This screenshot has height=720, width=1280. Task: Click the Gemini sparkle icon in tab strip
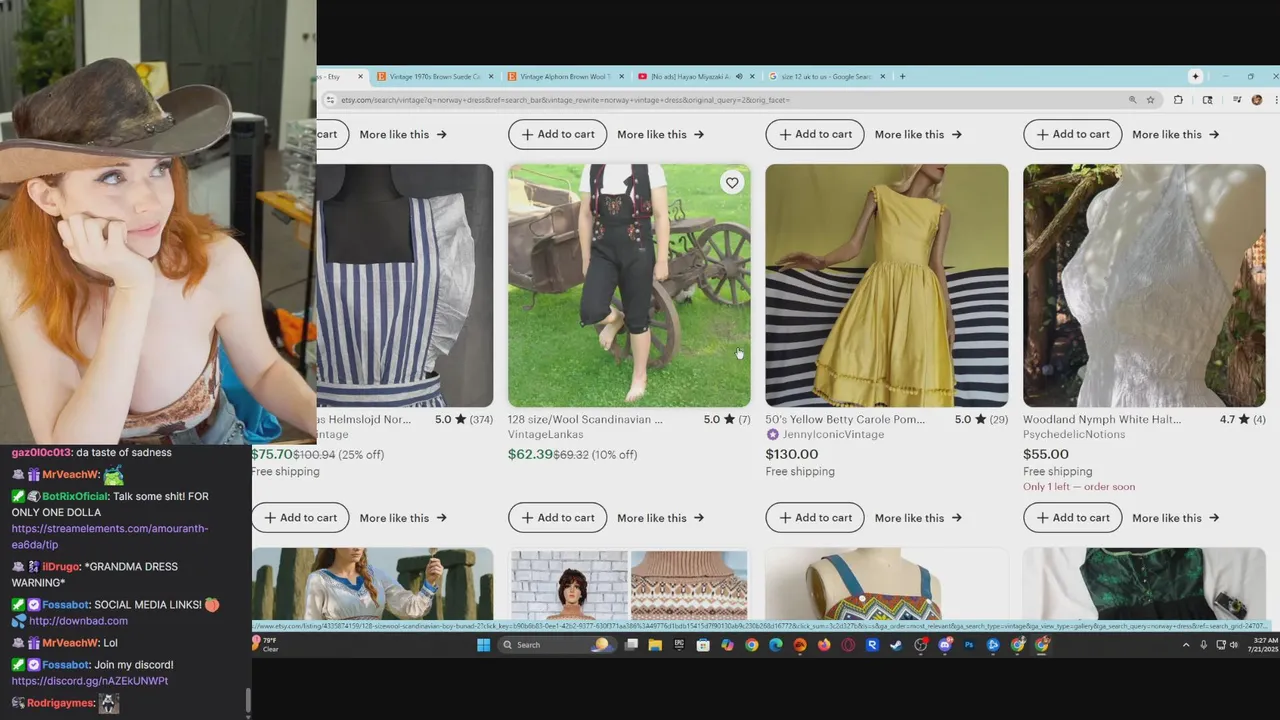(x=1195, y=76)
